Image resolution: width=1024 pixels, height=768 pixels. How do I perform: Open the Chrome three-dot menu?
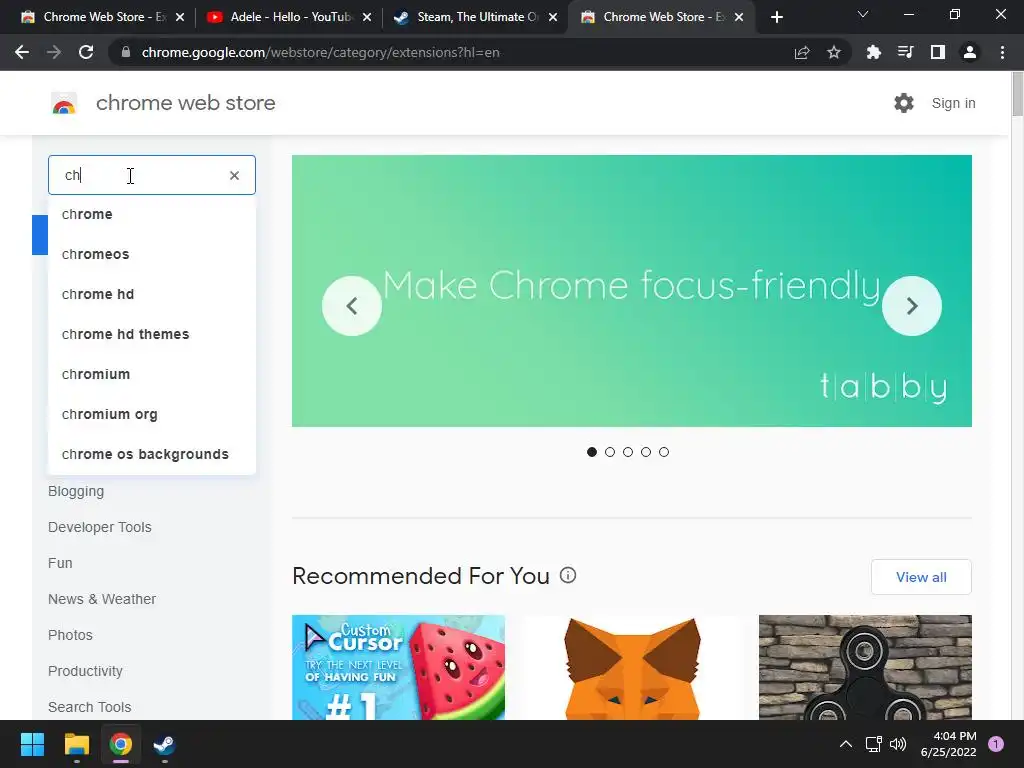[x=1002, y=52]
